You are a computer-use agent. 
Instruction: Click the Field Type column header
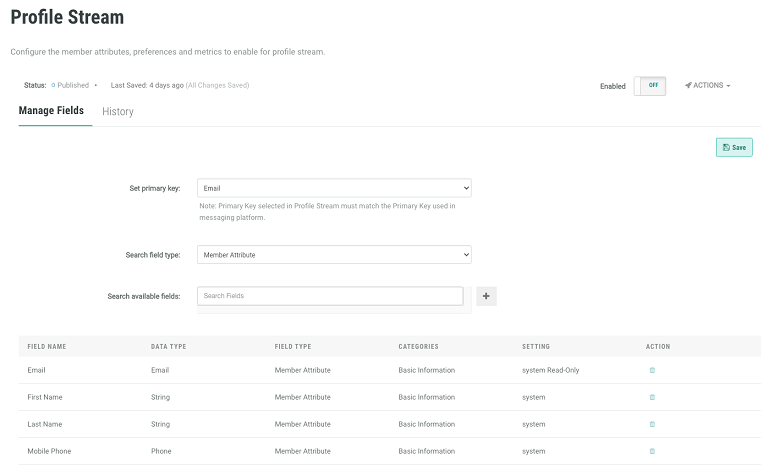click(293, 347)
